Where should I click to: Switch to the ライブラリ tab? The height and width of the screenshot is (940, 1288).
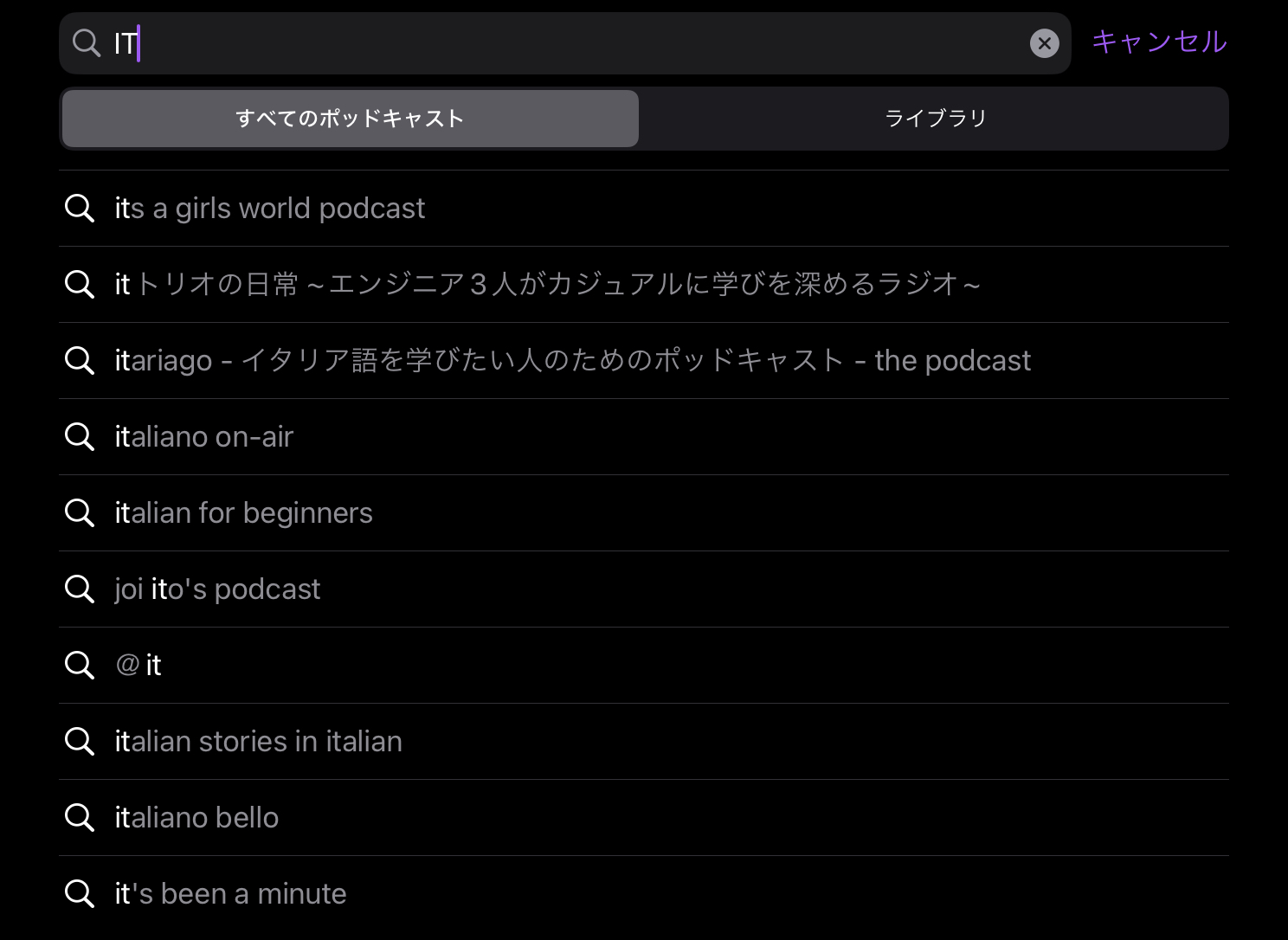pos(935,119)
